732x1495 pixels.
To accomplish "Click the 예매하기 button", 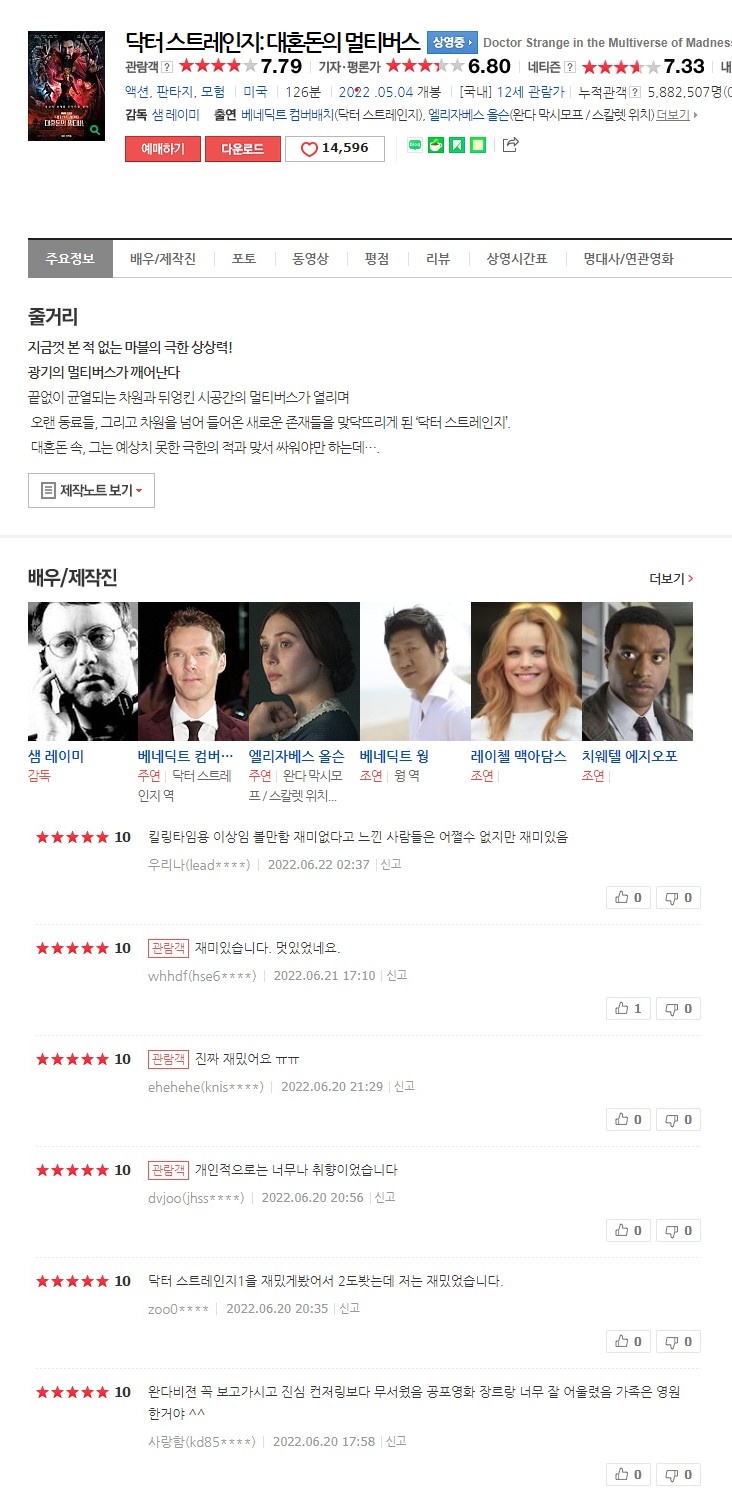I will [x=163, y=148].
